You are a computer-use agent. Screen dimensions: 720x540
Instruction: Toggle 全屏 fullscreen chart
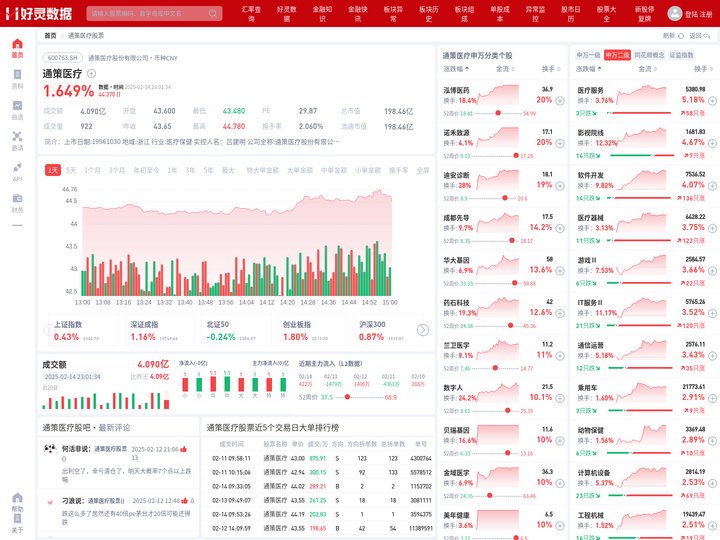[422, 170]
